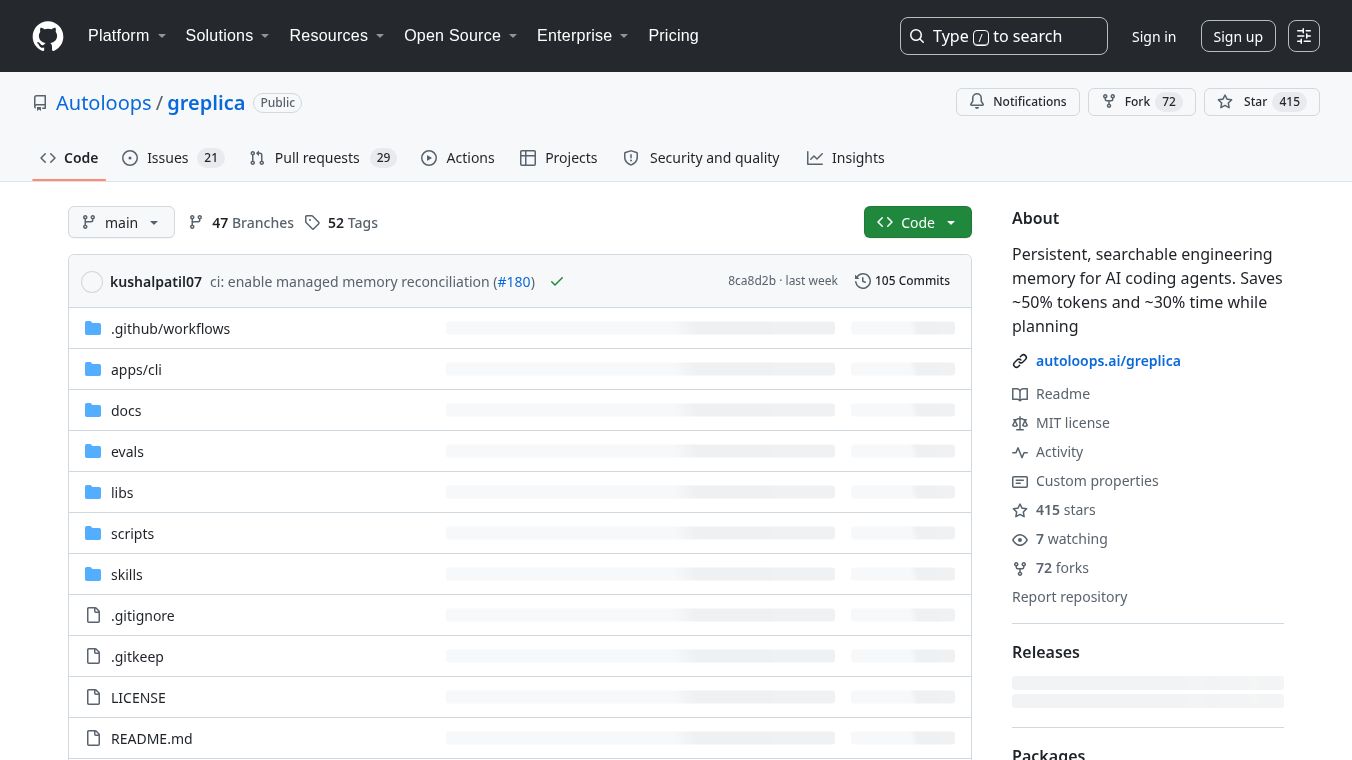Open the scripts folder
Screen dimensions: 1352x760
coord(132,534)
